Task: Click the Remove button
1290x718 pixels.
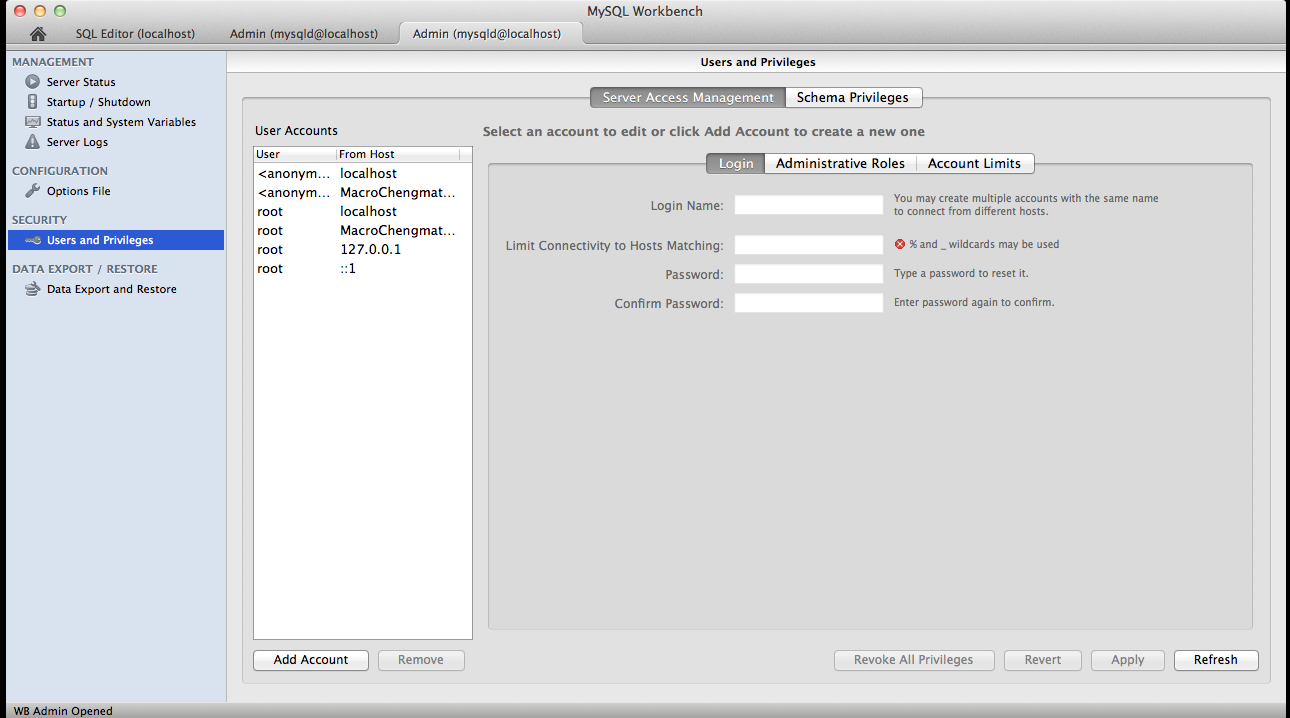Action: point(421,660)
